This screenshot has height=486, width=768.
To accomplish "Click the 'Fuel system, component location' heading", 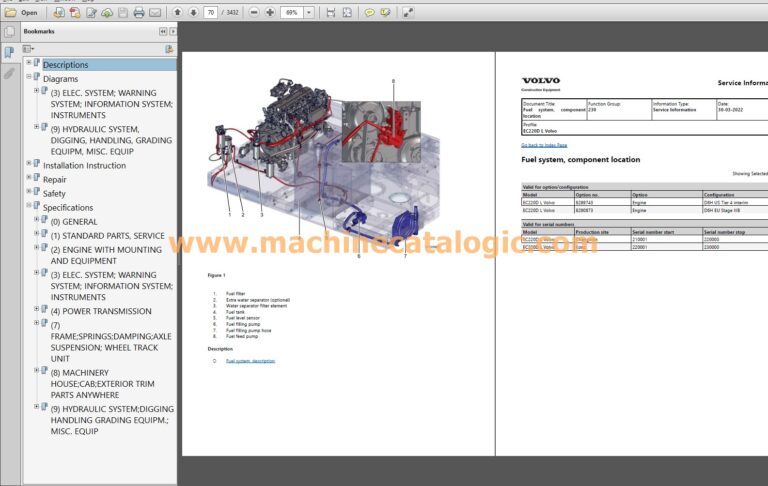I will (580, 160).
